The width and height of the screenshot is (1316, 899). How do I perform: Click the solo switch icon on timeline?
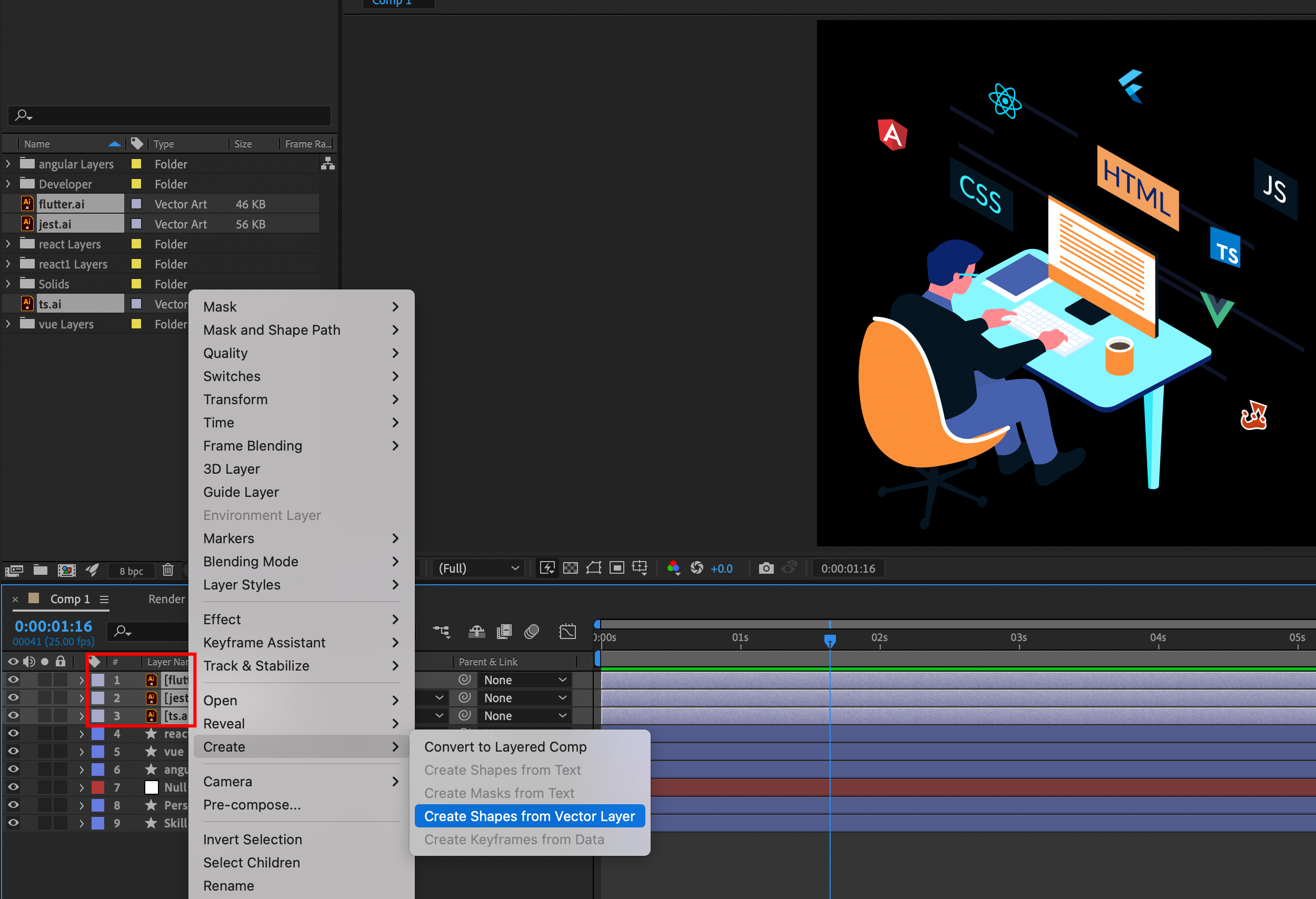coord(45,661)
